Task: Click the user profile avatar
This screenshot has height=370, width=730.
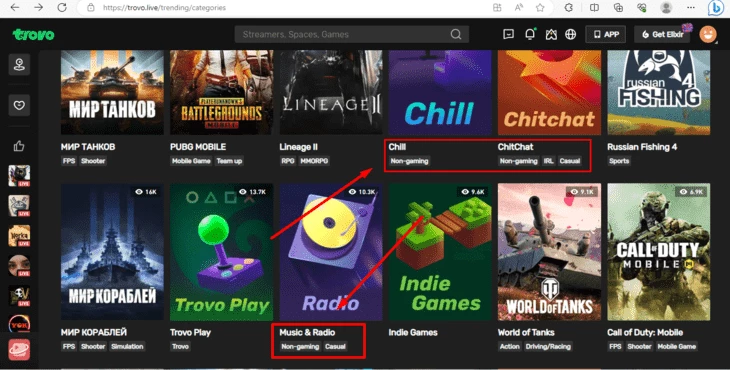Action: point(708,34)
